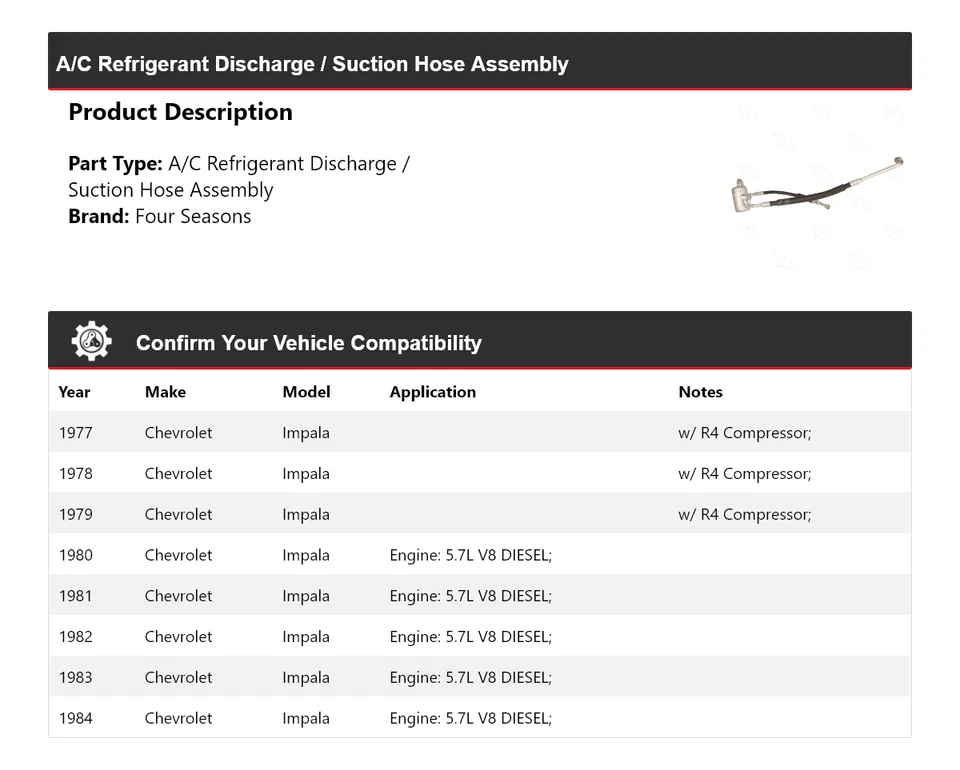The height and width of the screenshot is (770, 960).
Task: Click the Four Seasons brand name
Action: point(193,216)
